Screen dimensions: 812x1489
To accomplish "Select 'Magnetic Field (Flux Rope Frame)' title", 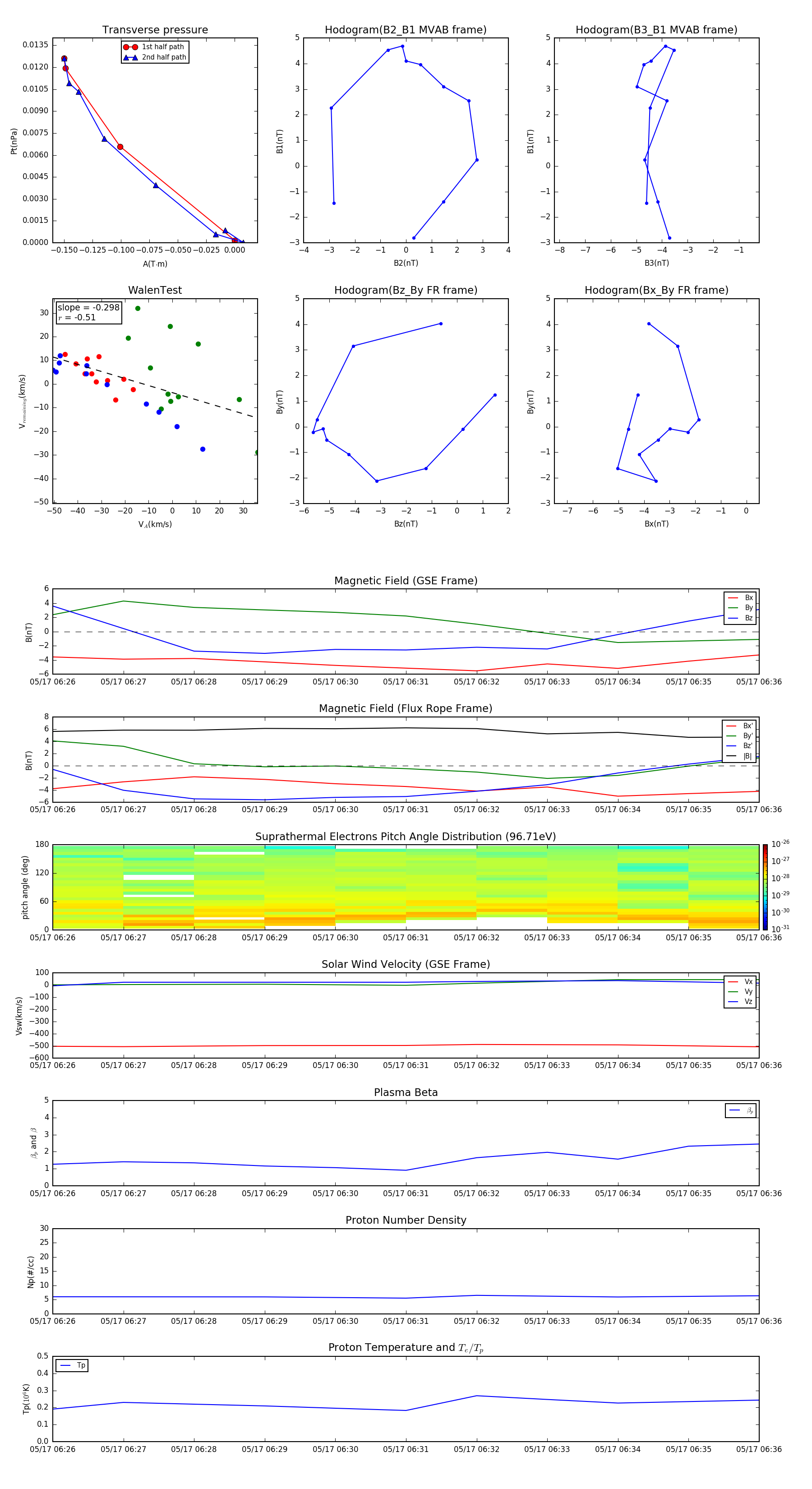I will (406, 709).
